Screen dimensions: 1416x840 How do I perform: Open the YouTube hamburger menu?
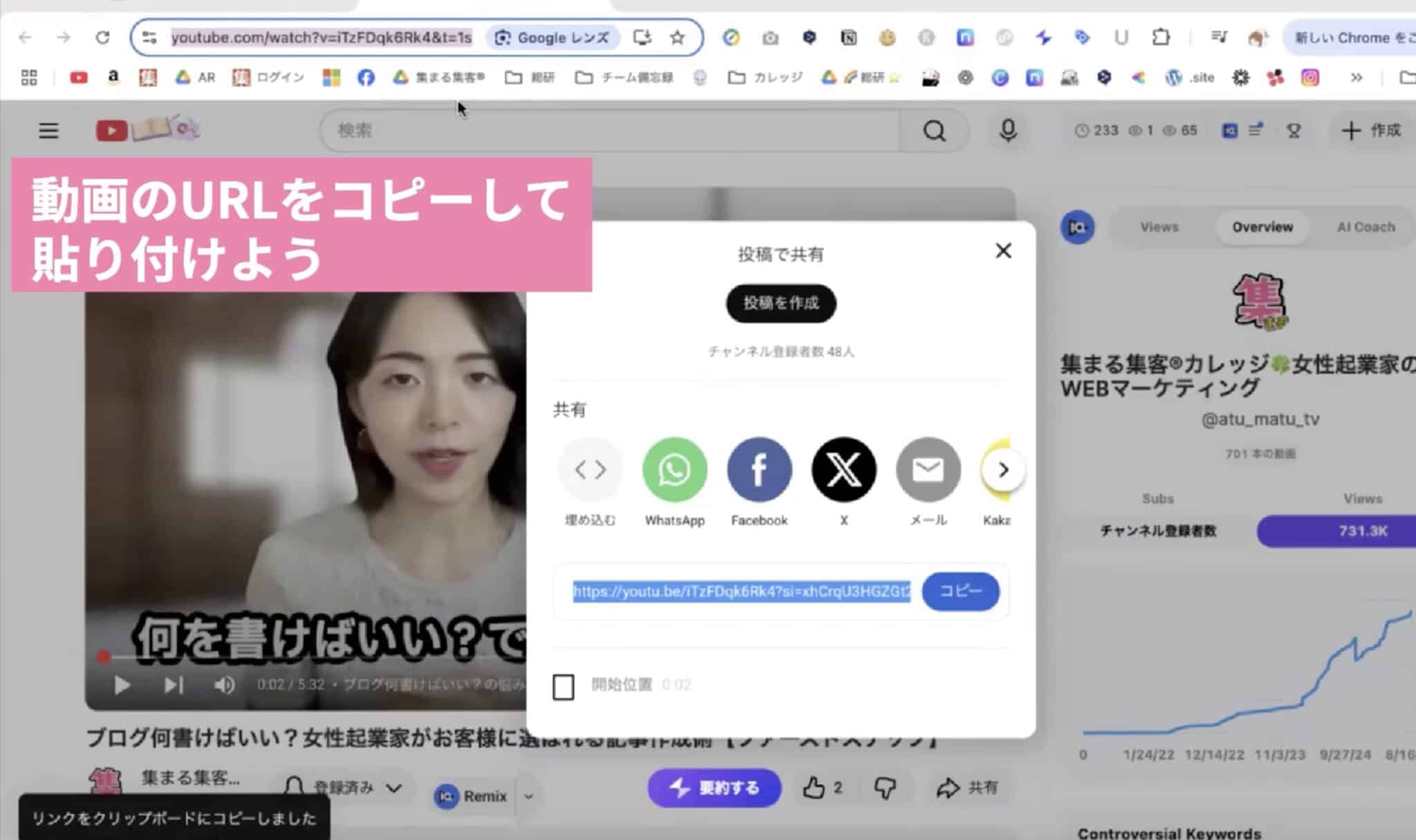point(48,130)
